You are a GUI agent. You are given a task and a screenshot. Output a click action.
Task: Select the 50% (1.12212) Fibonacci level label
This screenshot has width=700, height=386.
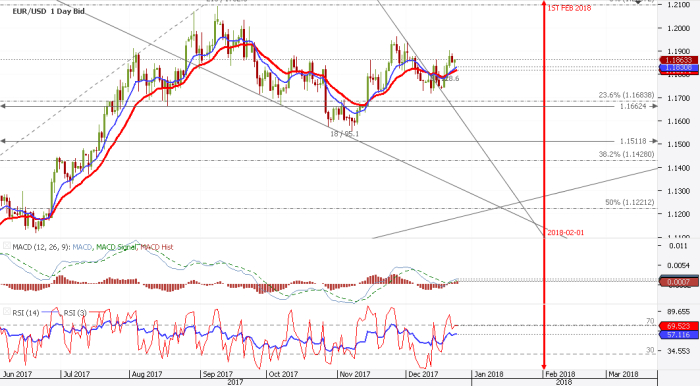[630, 202]
